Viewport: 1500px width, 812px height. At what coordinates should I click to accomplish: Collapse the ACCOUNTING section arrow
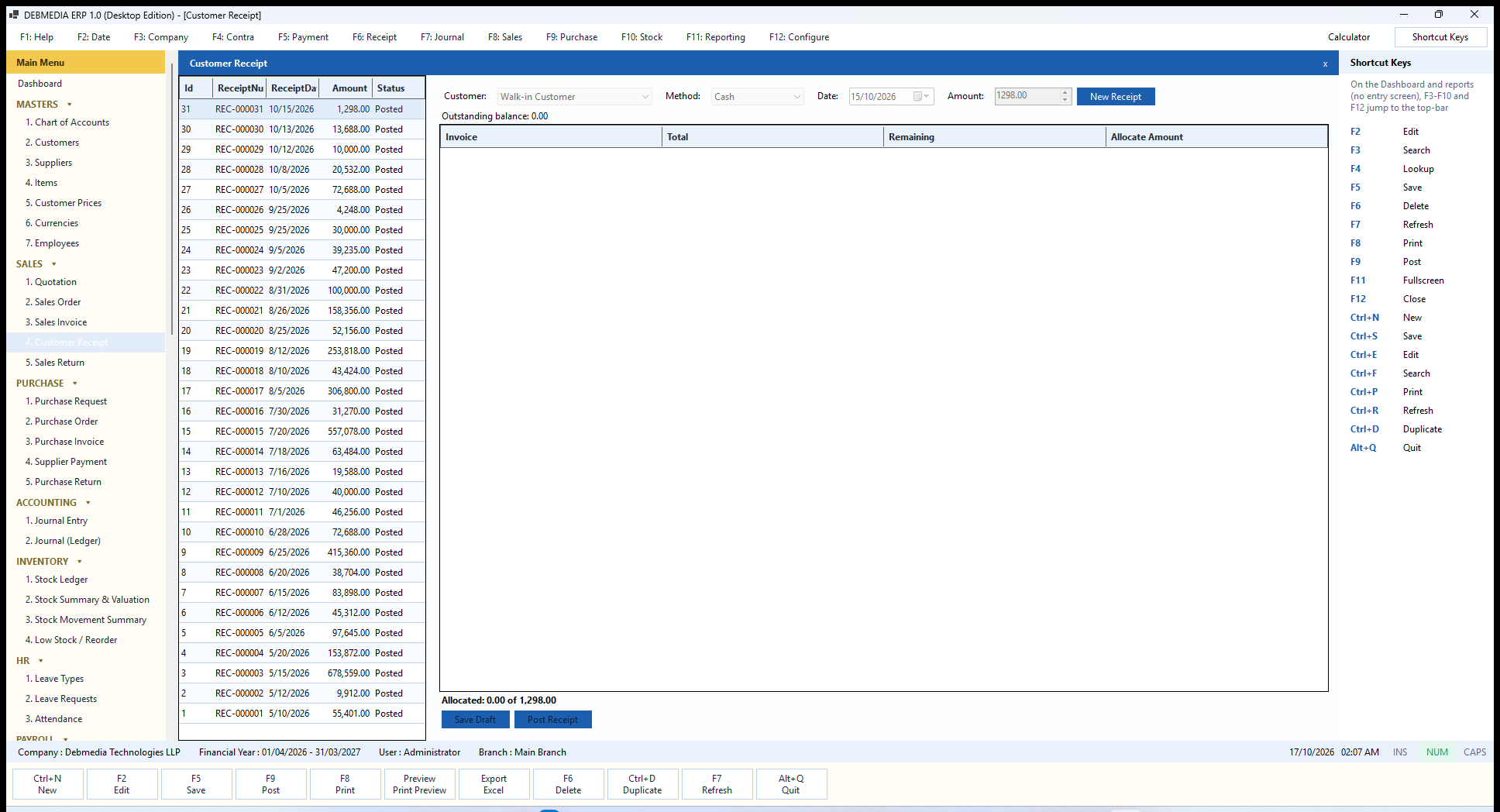coord(88,503)
